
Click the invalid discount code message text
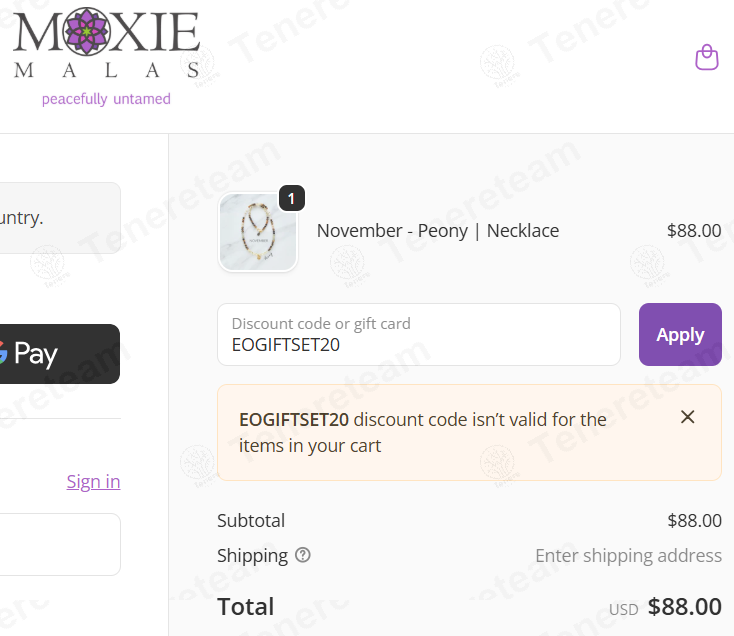pyautogui.click(x=423, y=432)
